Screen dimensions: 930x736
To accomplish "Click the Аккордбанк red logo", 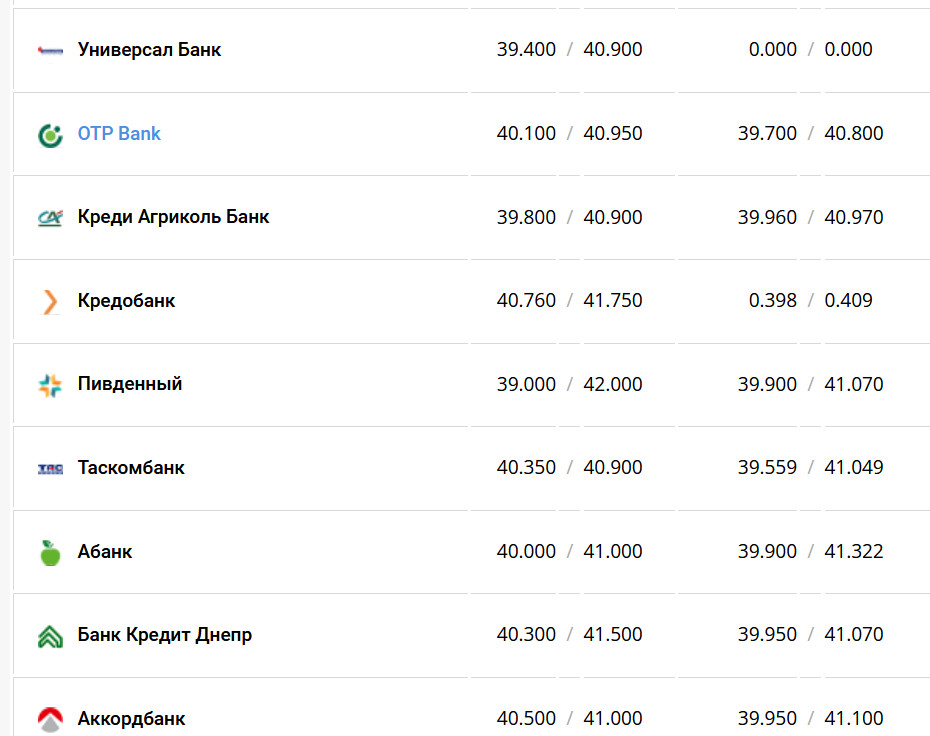I will pos(50,718).
